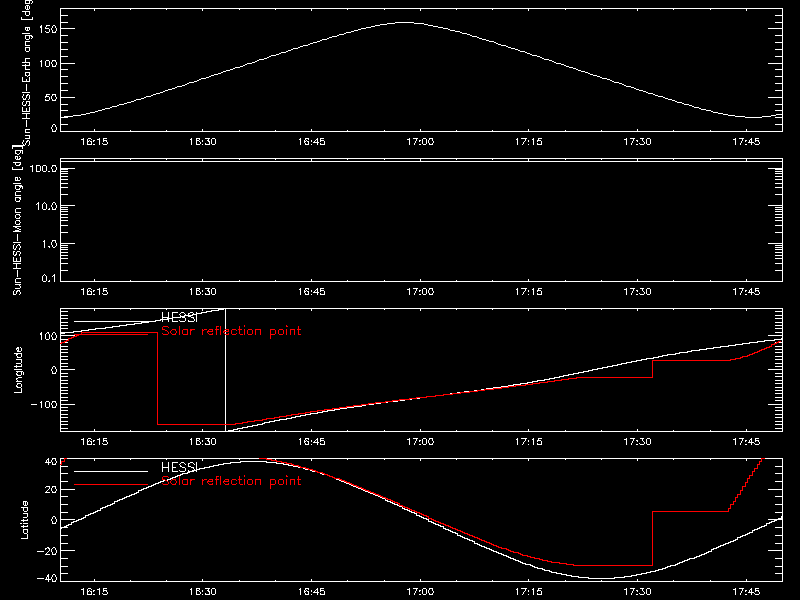Click 17:15 tick label under Latitude plot

coord(529,592)
